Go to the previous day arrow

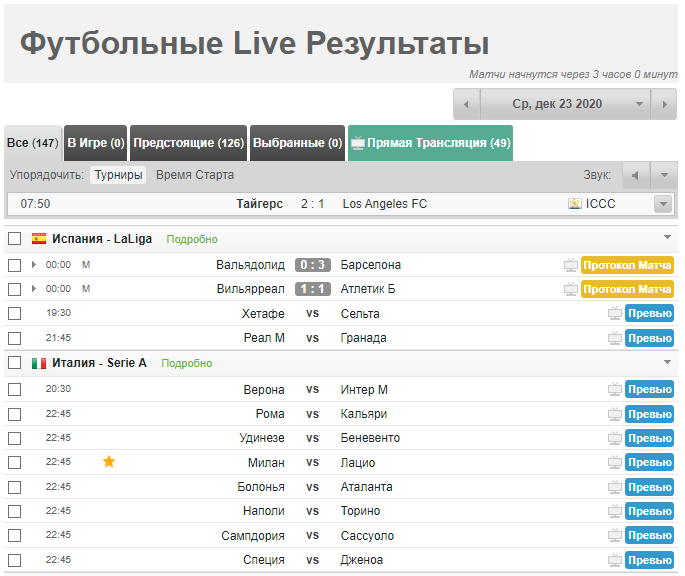click(x=467, y=104)
